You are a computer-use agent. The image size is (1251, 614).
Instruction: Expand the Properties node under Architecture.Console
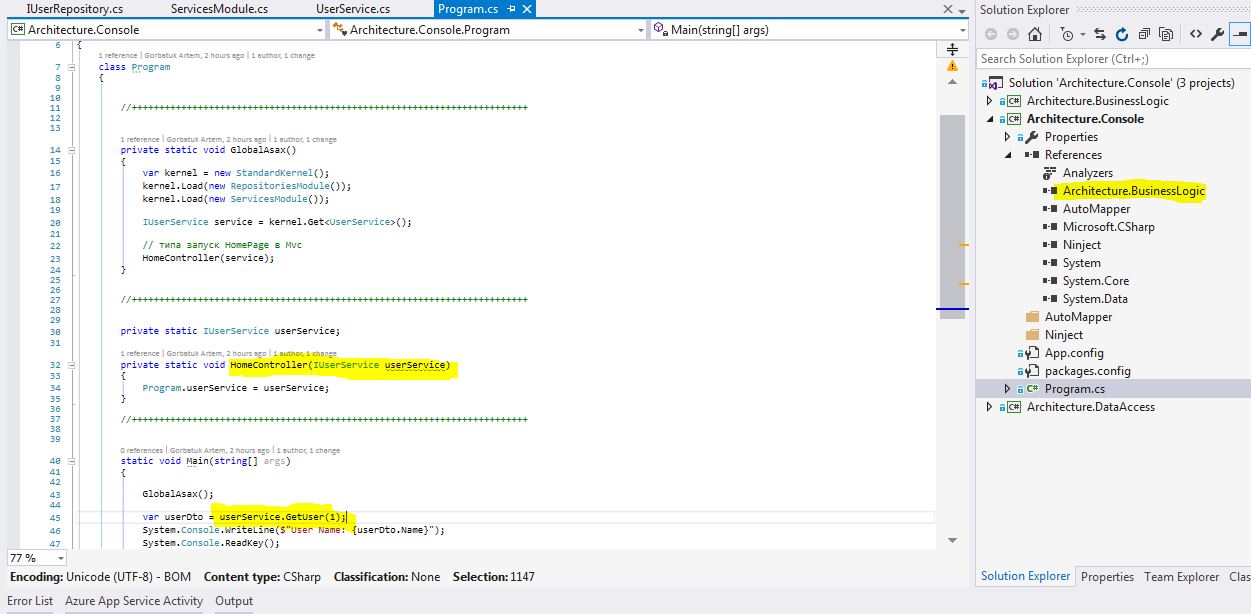tap(1008, 137)
